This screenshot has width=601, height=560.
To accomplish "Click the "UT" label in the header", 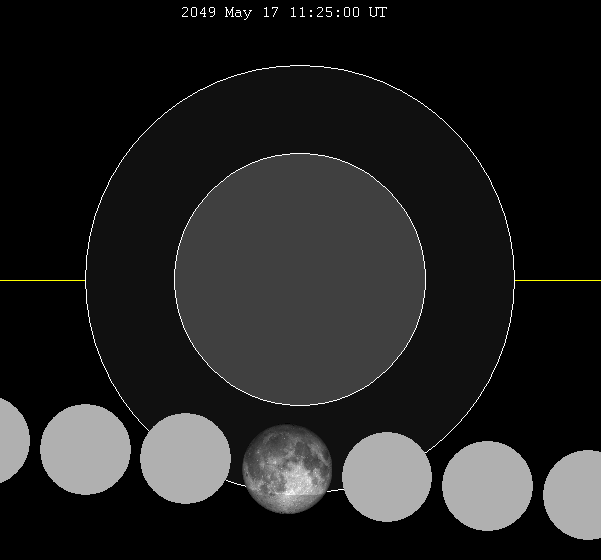I will (x=378, y=13).
